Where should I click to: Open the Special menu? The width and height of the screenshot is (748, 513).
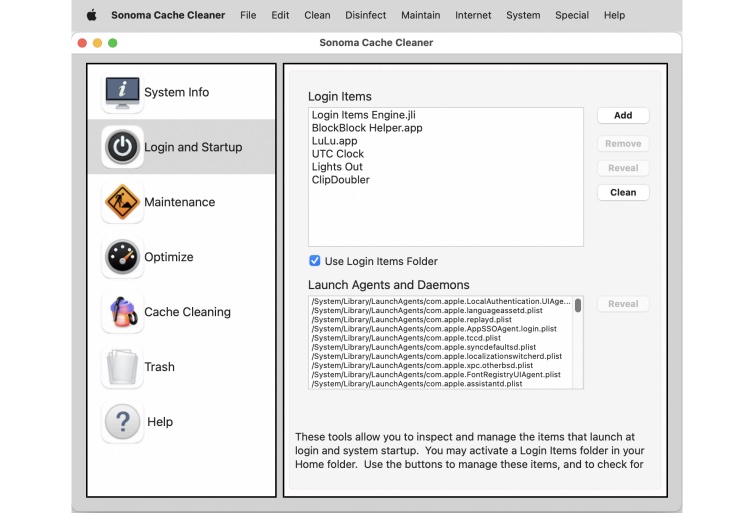[x=572, y=15]
